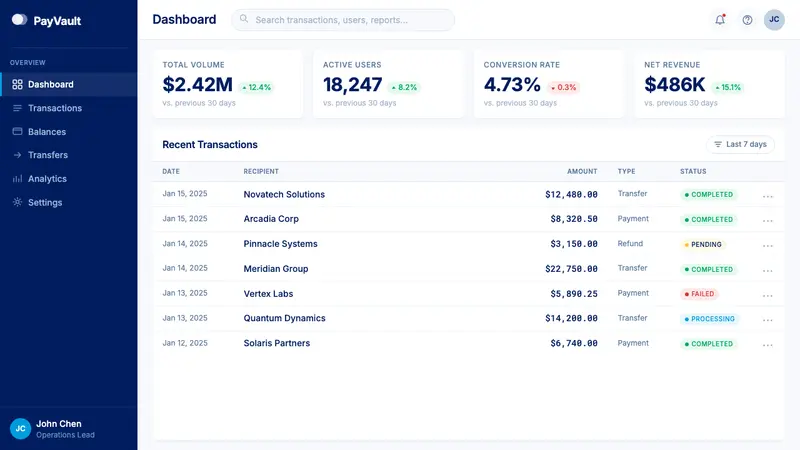Image resolution: width=800 pixels, height=450 pixels.
Task: Open the Last 7 days filter dropdown
Action: tap(740, 144)
